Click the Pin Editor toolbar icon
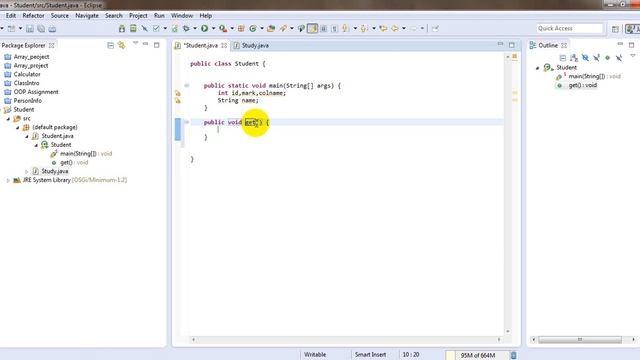Screen dimensions: 640x360 coord(435,28)
